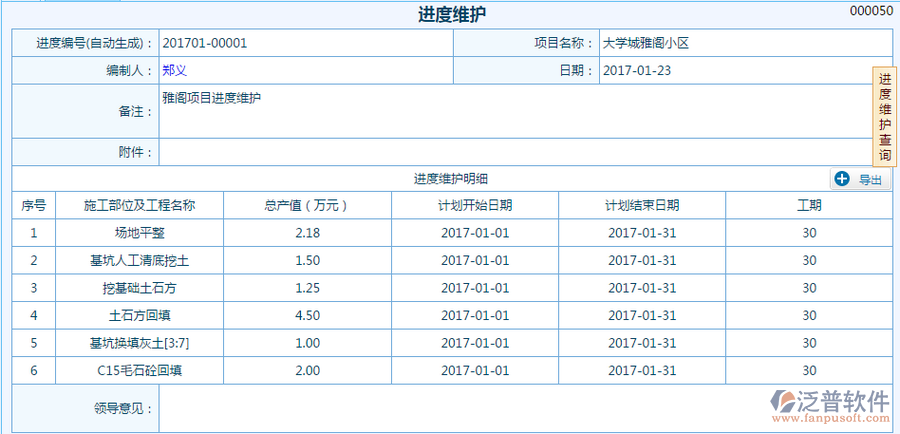Click the blue plus icon beside 导出
Image resolution: width=900 pixels, height=434 pixels.
tap(842, 179)
